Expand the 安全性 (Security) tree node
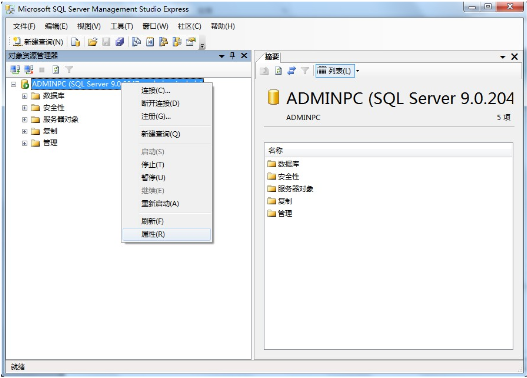 point(25,108)
